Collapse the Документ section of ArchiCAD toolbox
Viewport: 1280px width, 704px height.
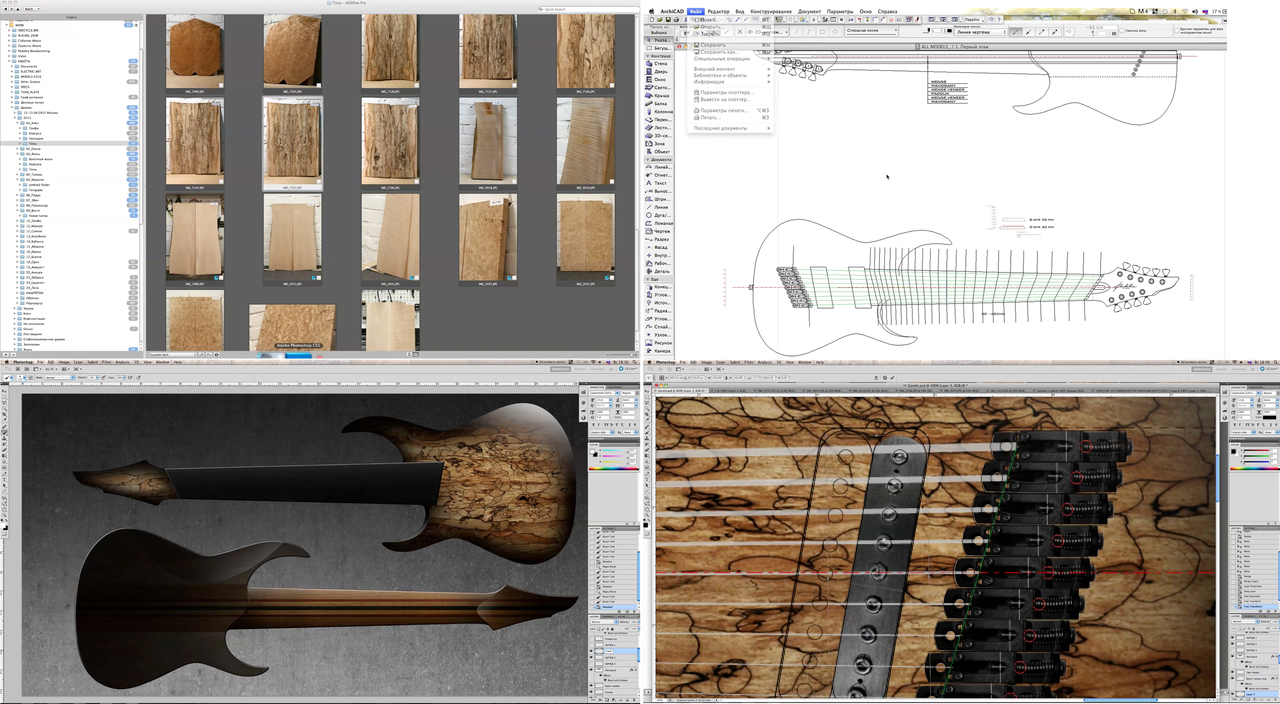(x=648, y=160)
